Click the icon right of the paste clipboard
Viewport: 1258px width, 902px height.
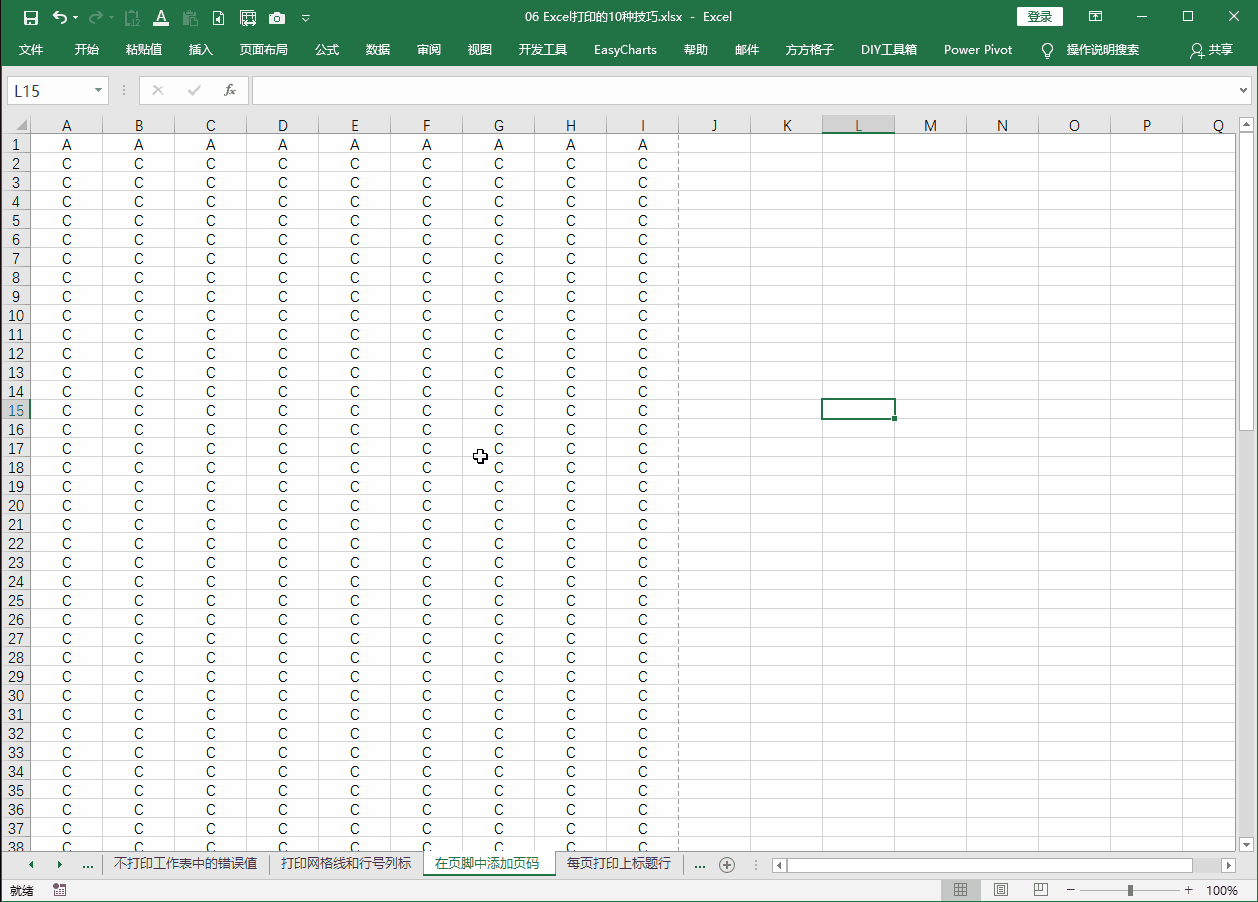pos(219,17)
